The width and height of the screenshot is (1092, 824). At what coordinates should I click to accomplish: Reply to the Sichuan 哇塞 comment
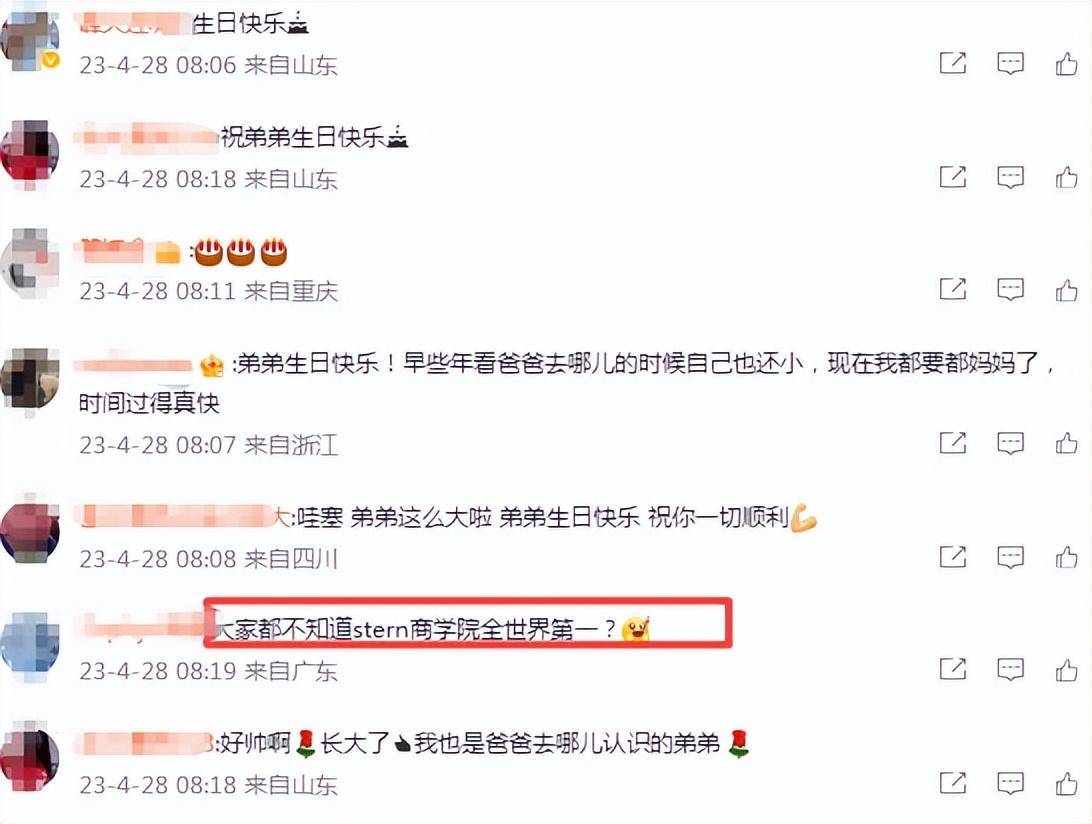click(x=1010, y=557)
